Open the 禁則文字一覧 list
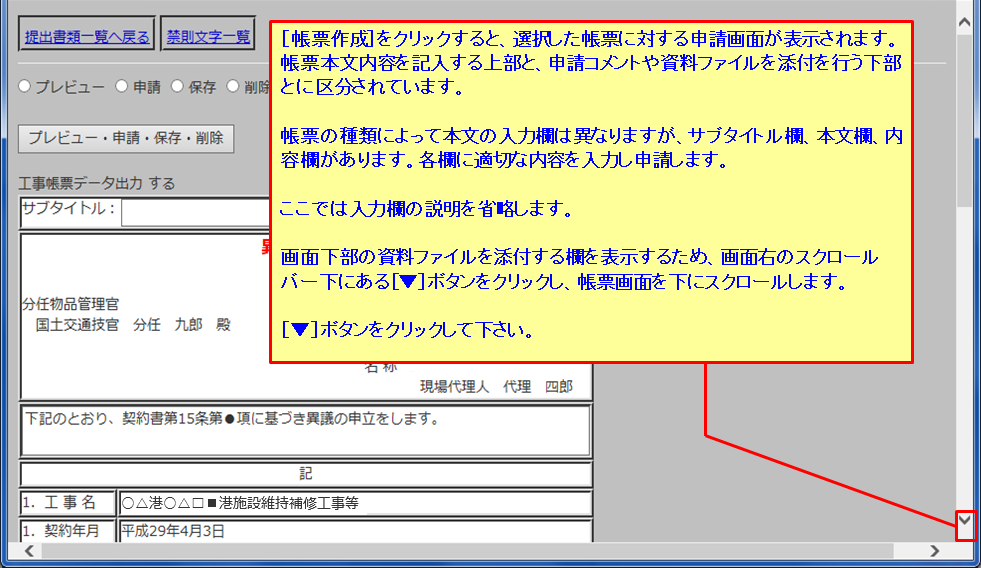The width and height of the screenshot is (981, 568). point(208,38)
